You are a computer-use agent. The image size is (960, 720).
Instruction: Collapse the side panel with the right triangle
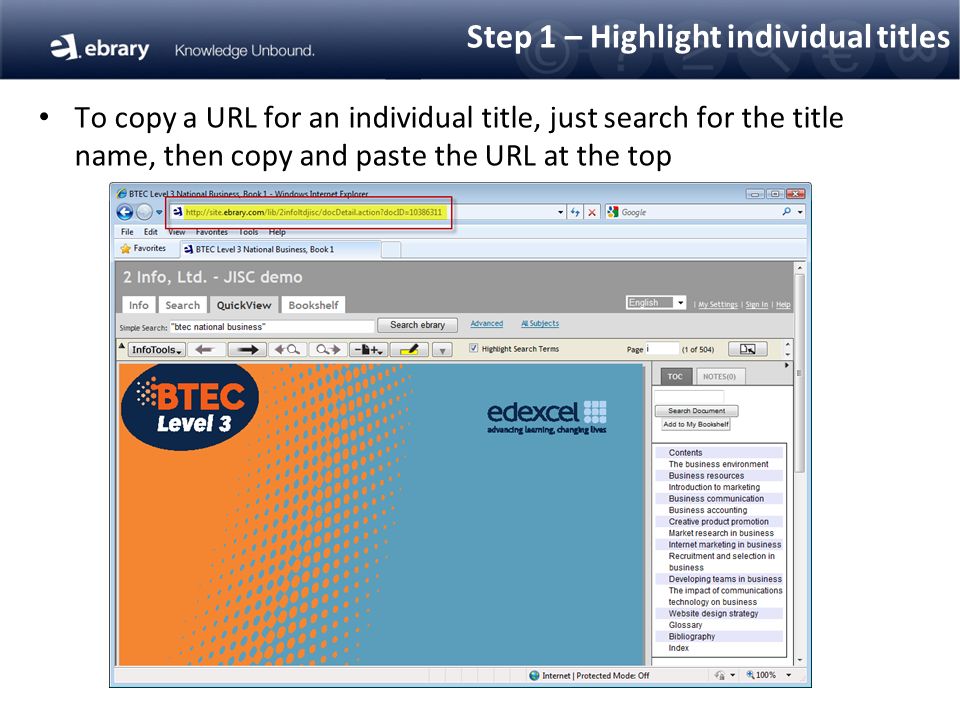(x=787, y=365)
